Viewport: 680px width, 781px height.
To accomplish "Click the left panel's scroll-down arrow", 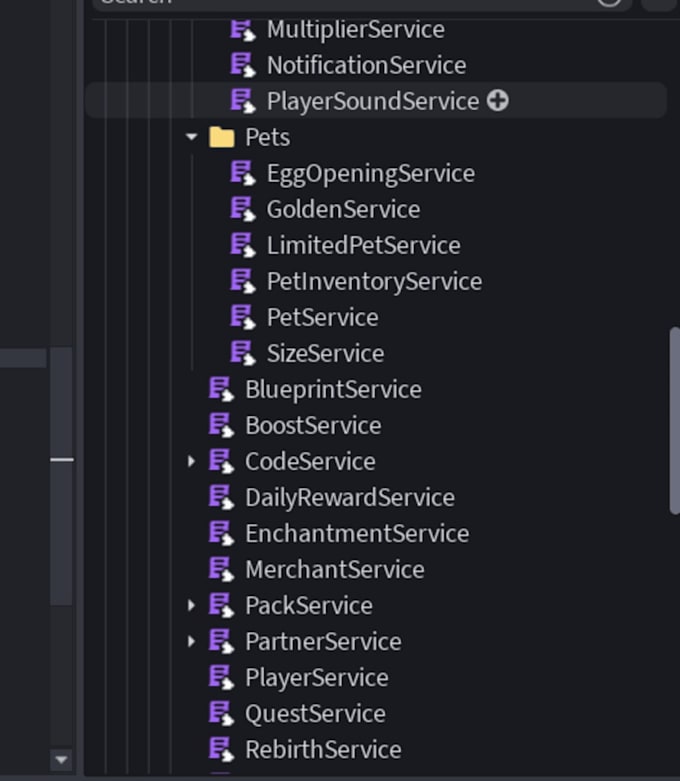I will [61, 760].
